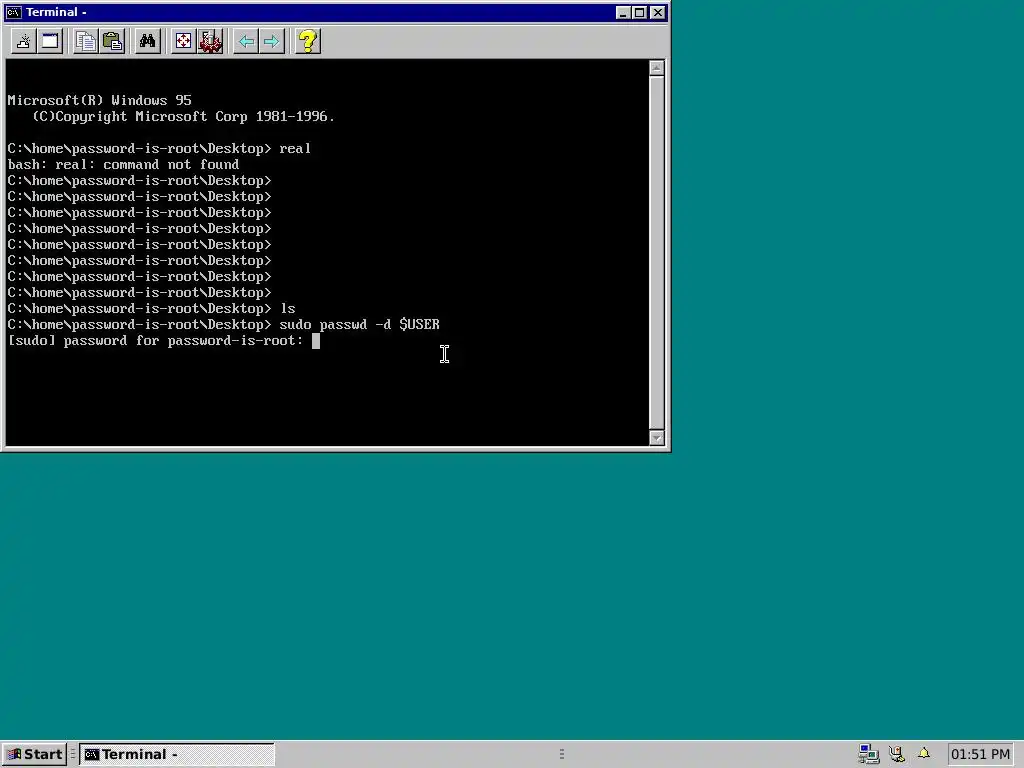Go to next tab with right arrow
The width and height of the screenshot is (1024, 768).
pyautogui.click(x=272, y=42)
